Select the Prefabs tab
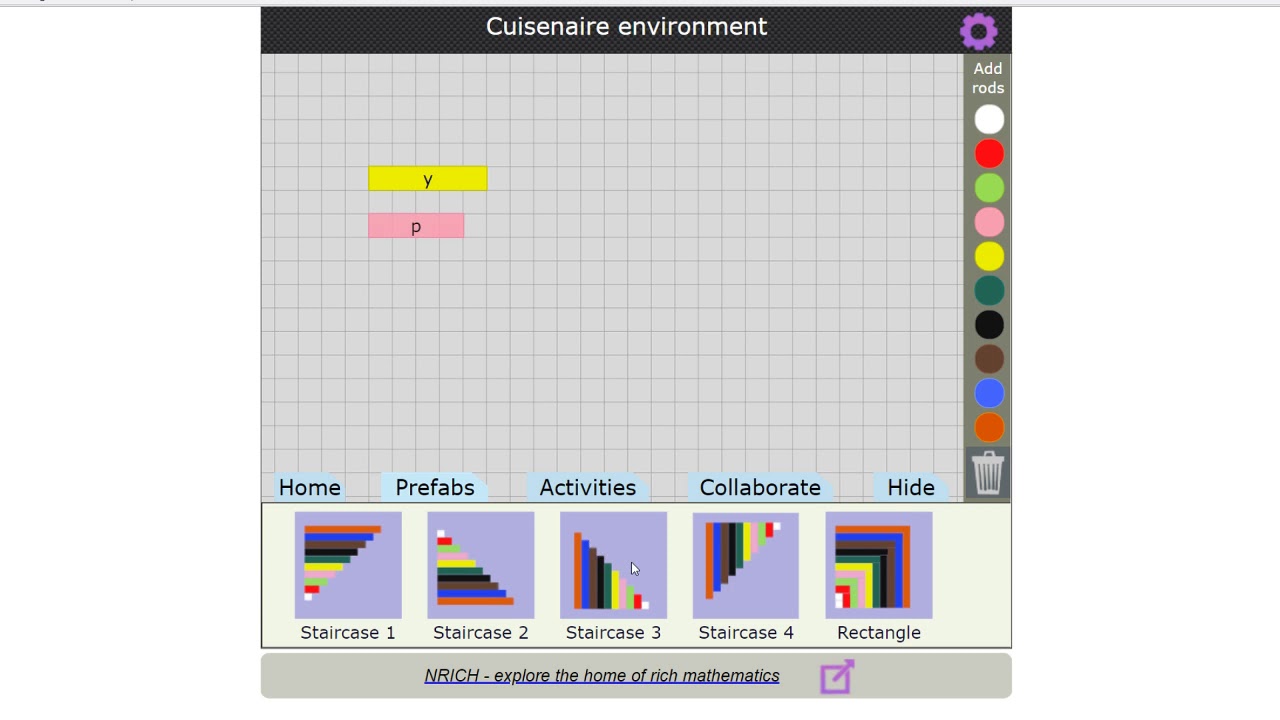1280x720 pixels. pos(435,487)
